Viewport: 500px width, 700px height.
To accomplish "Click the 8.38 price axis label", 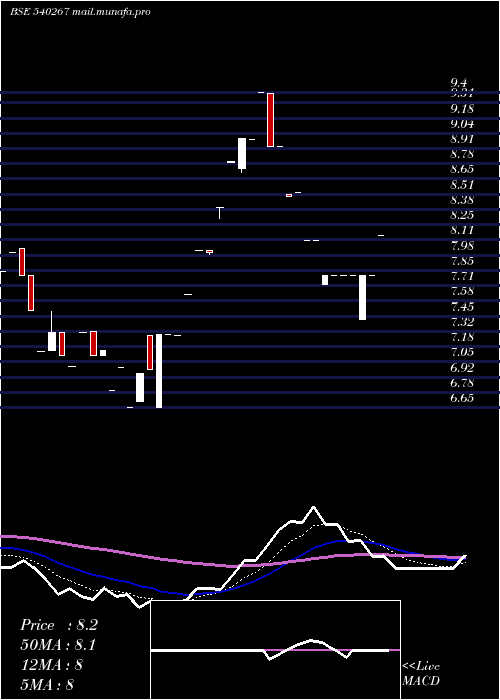I will click(x=462, y=200).
